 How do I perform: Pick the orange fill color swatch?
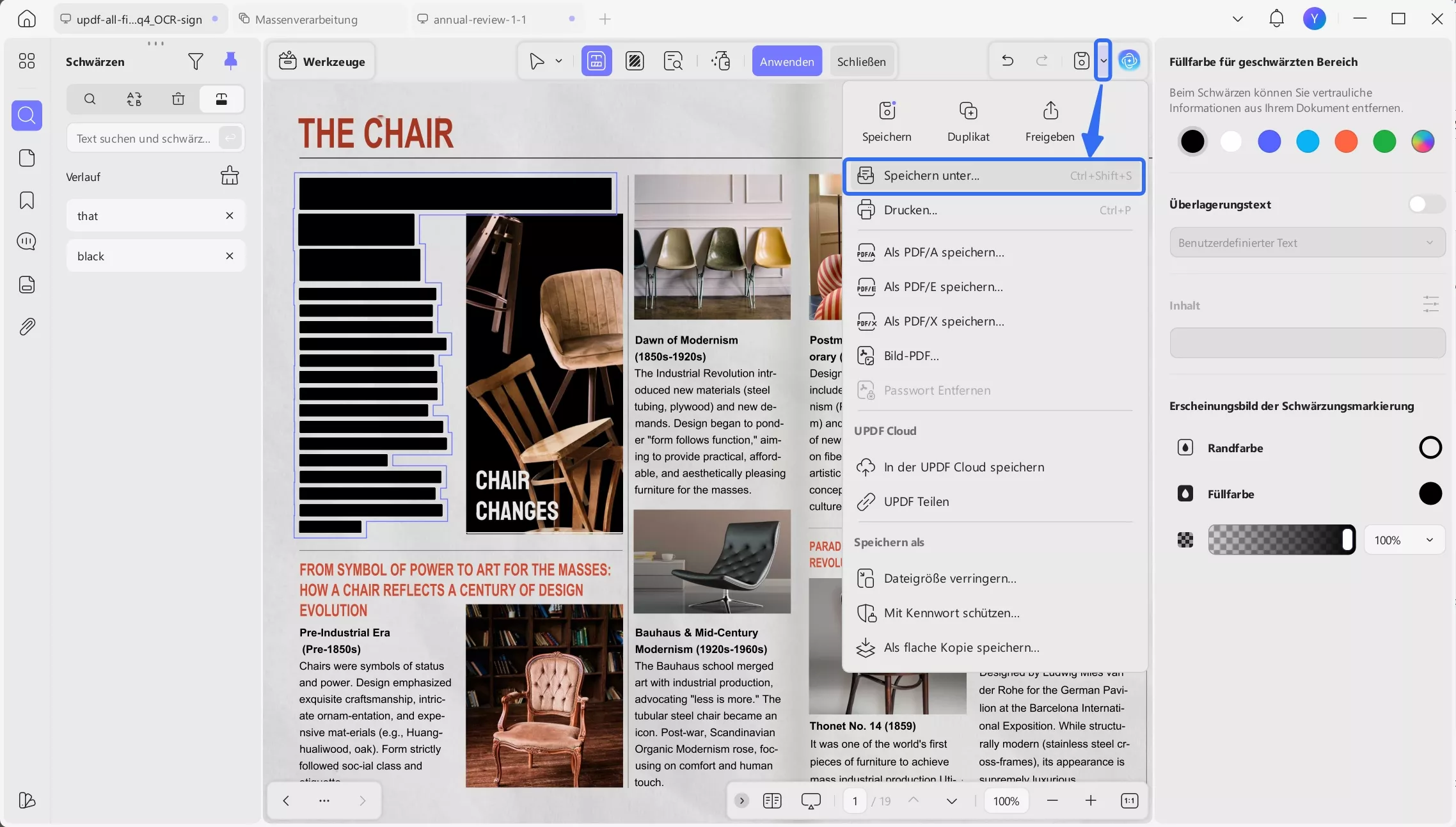click(x=1346, y=141)
